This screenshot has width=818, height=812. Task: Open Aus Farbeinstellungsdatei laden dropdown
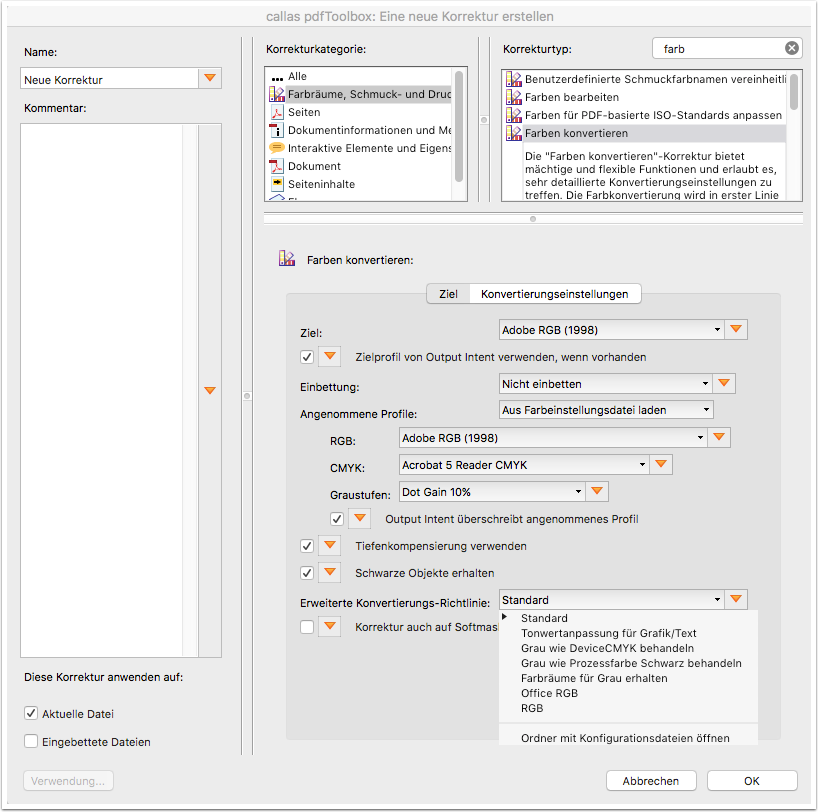click(x=606, y=410)
